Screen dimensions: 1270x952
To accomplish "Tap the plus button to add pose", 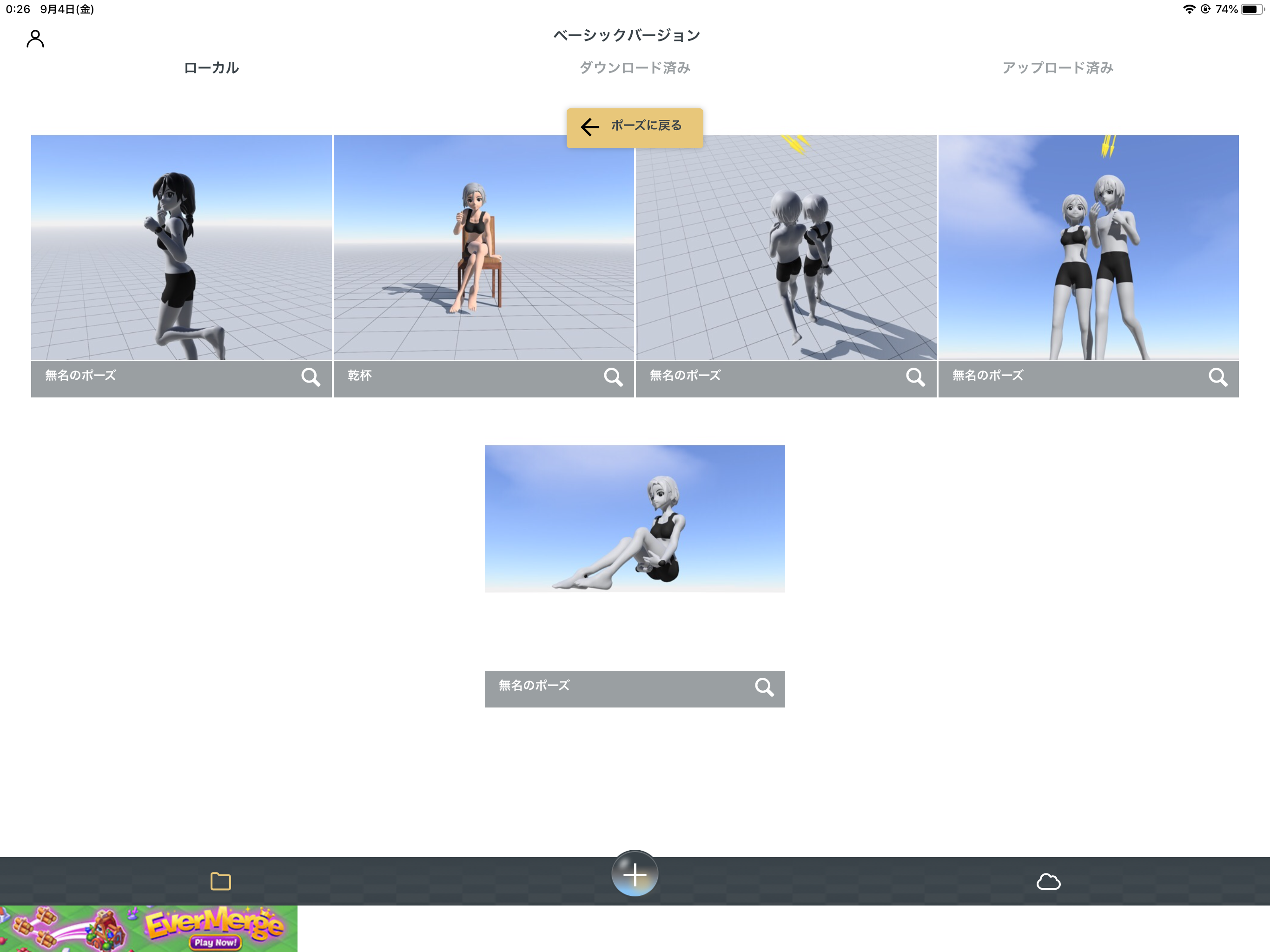I will pos(635,874).
